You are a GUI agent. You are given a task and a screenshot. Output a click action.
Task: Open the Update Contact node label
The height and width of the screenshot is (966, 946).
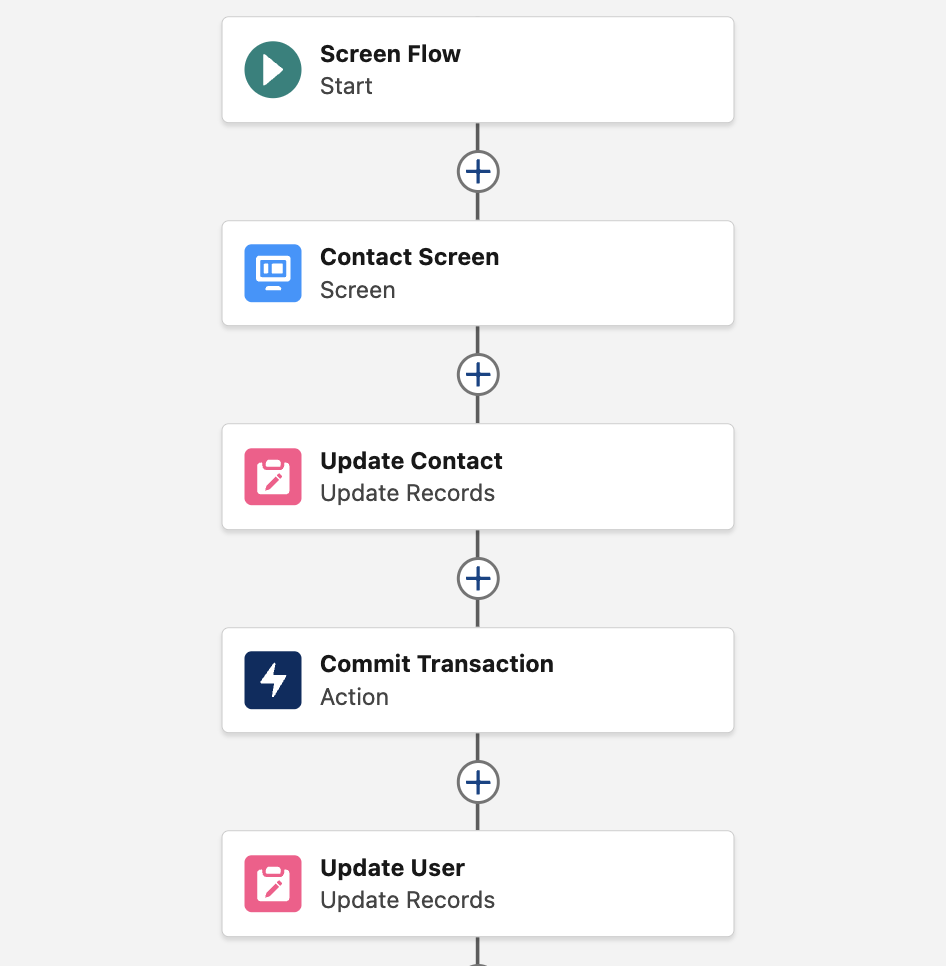coord(411,461)
